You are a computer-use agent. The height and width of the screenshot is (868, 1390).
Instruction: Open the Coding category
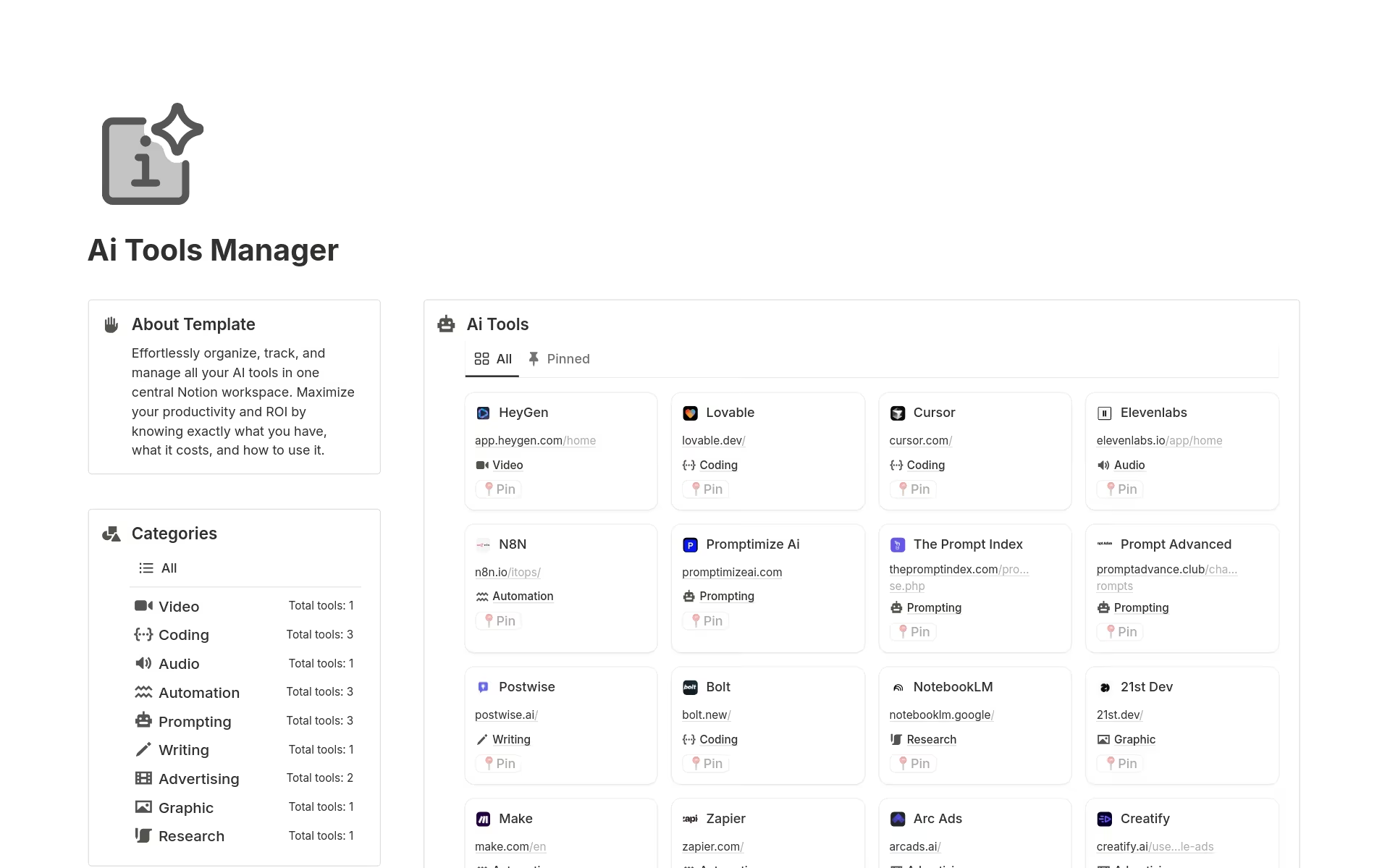[x=183, y=635]
